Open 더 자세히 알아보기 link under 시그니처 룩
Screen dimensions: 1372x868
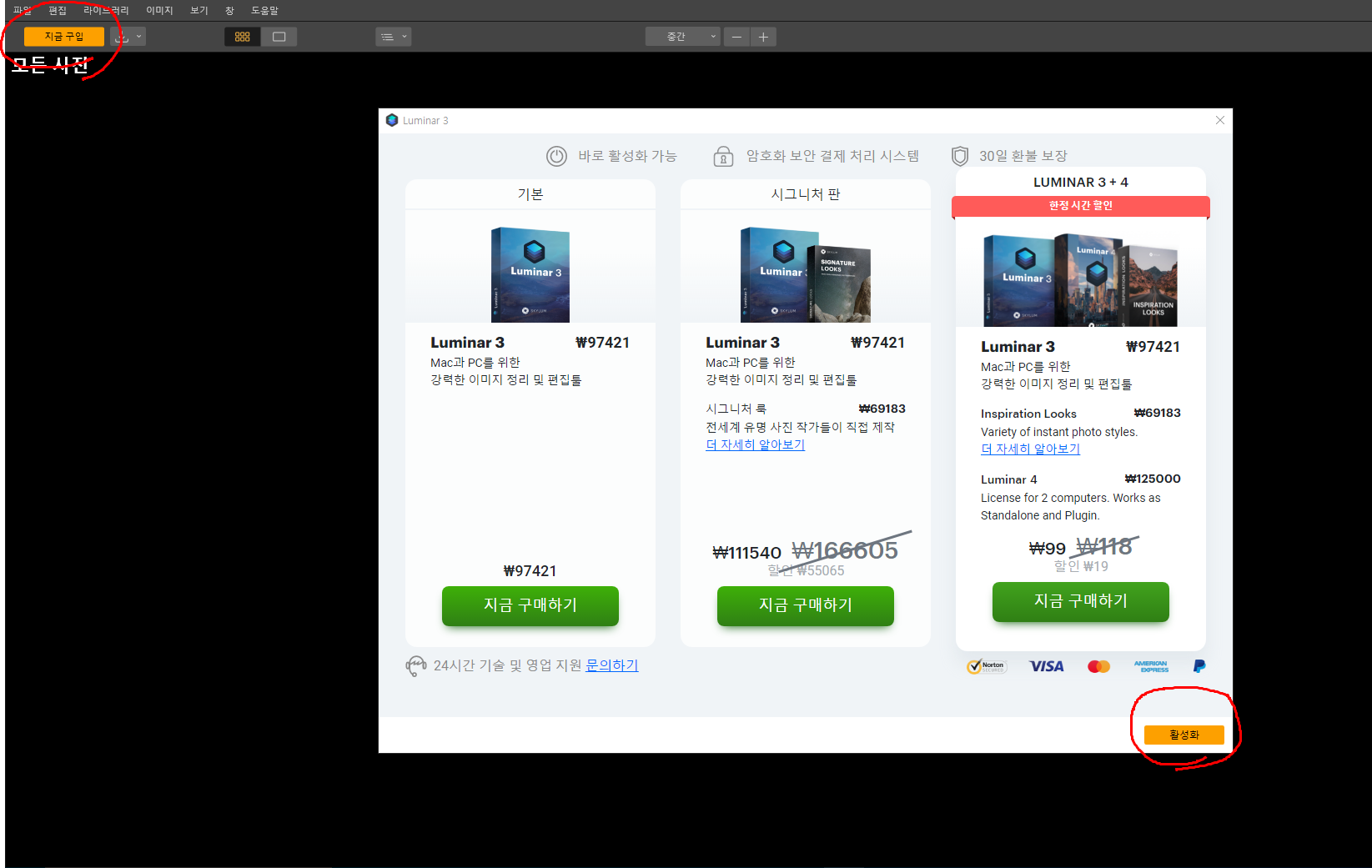[755, 444]
